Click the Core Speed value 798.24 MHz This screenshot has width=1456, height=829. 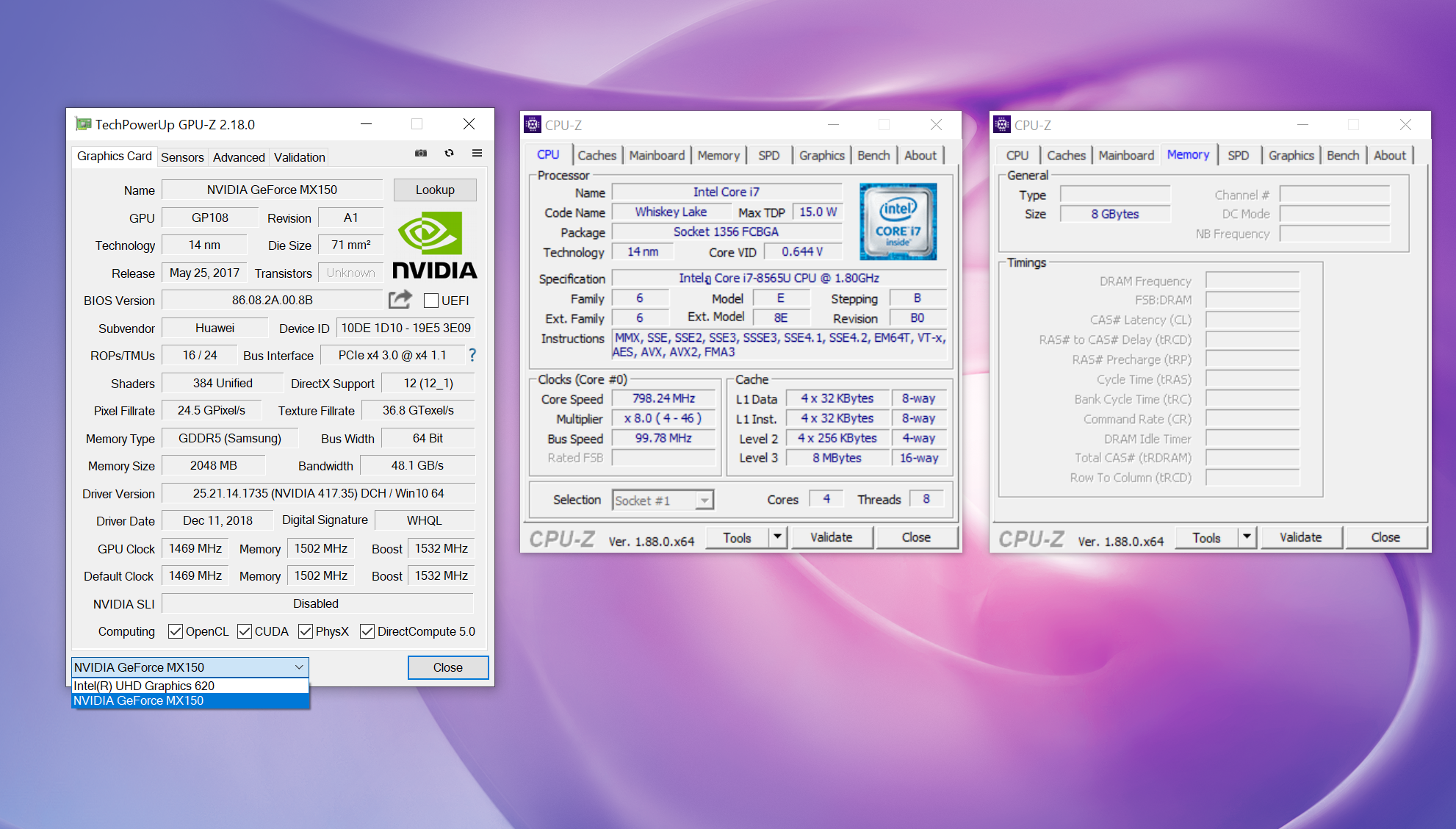(663, 398)
